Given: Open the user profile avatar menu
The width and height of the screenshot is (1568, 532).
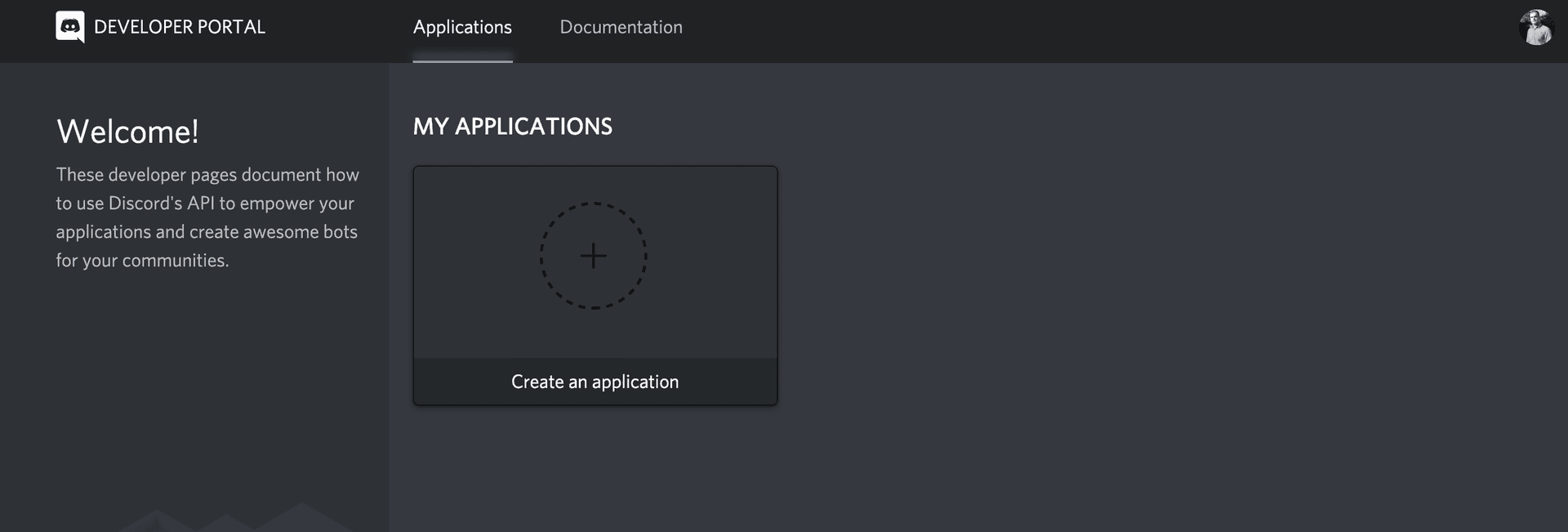Looking at the screenshot, I should (x=1535, y=27).
